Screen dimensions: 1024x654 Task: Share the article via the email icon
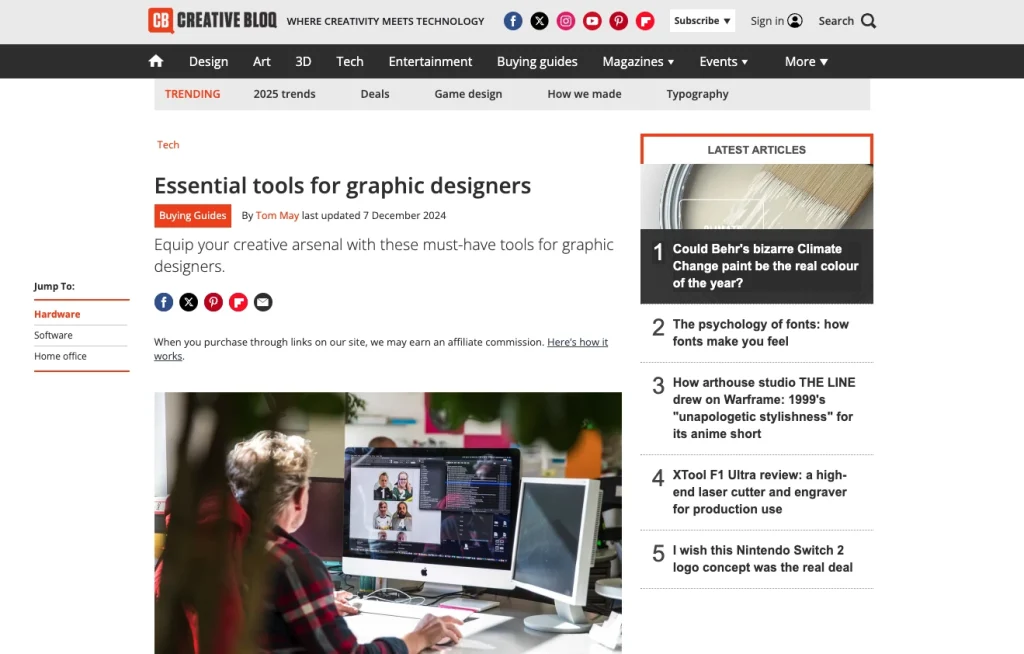coord(263,301)
